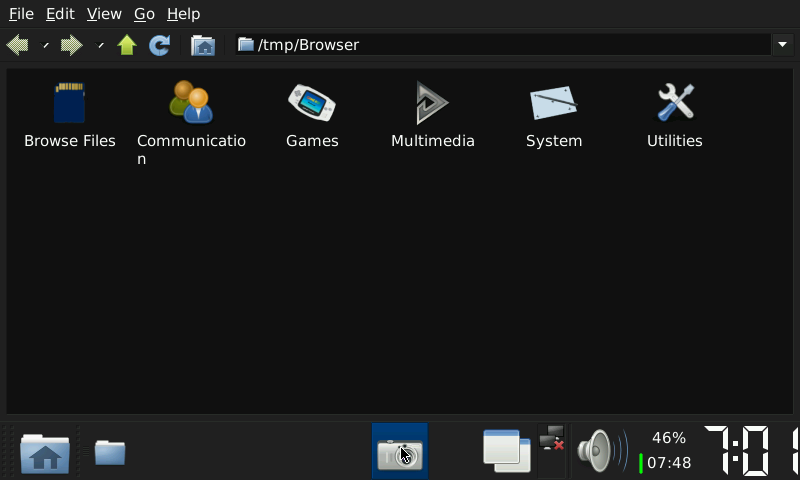Viewport: 800px width, 480px height.
Task: Click the taskbar speaker volume icon
Action: 598,451
